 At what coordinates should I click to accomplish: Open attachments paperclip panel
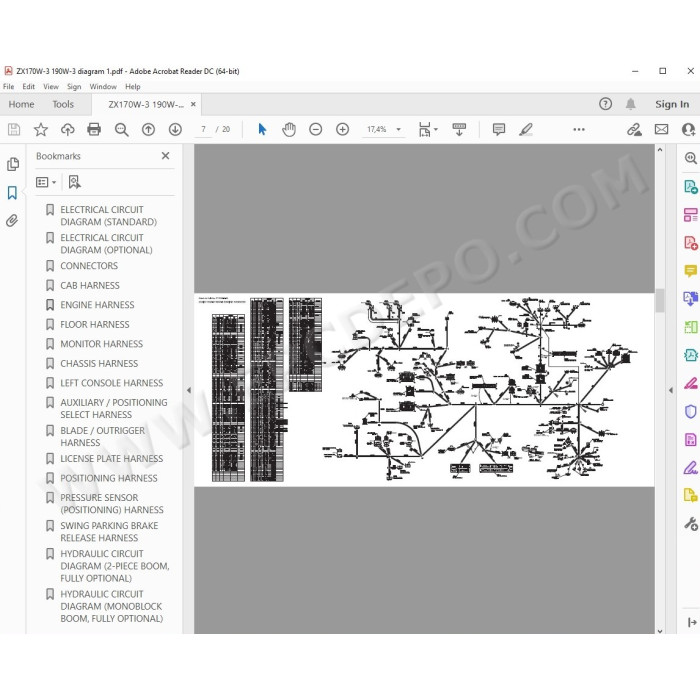click(12, 220)
